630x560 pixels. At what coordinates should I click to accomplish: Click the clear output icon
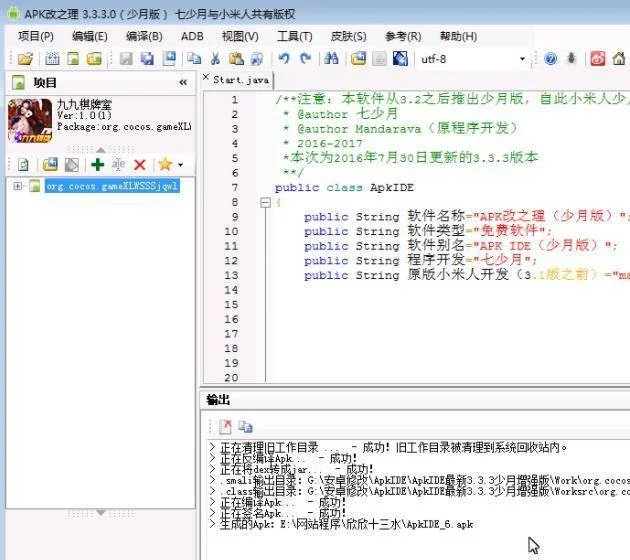[225, 426]
